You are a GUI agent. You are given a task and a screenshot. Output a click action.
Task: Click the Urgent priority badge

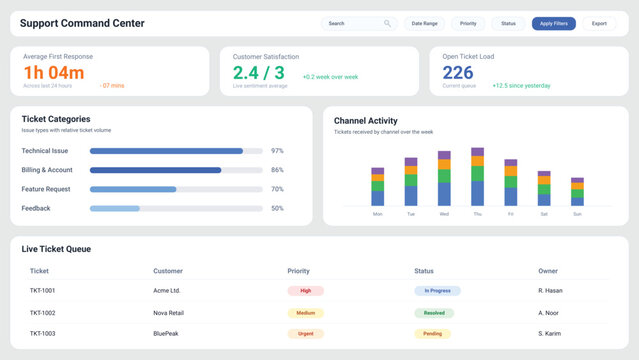click(x=306, y=333)
